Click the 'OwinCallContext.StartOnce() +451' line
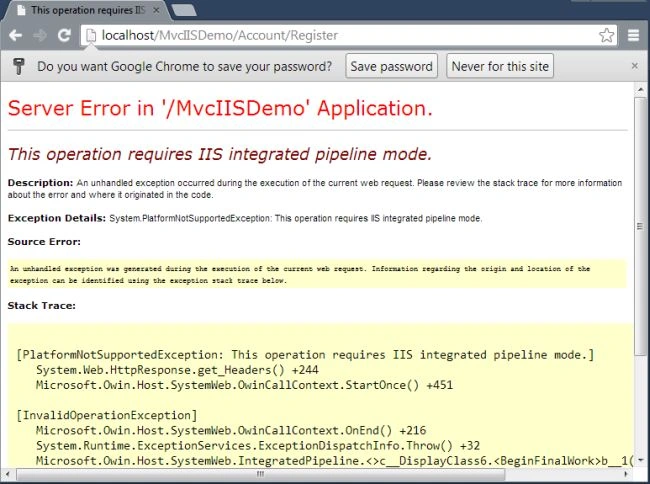 [244, 385]
